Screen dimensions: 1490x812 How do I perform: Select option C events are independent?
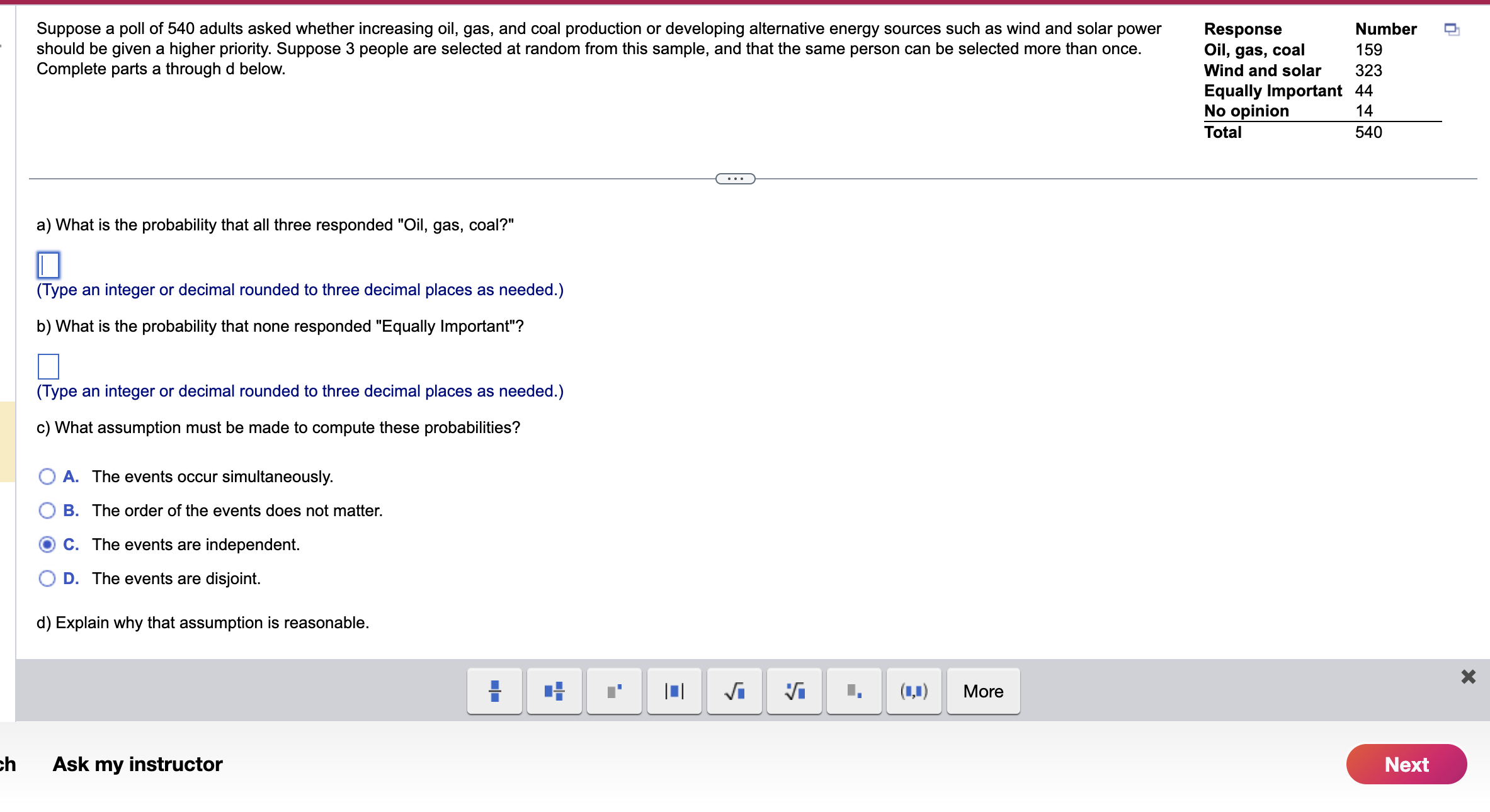click(x=47, y=544)
